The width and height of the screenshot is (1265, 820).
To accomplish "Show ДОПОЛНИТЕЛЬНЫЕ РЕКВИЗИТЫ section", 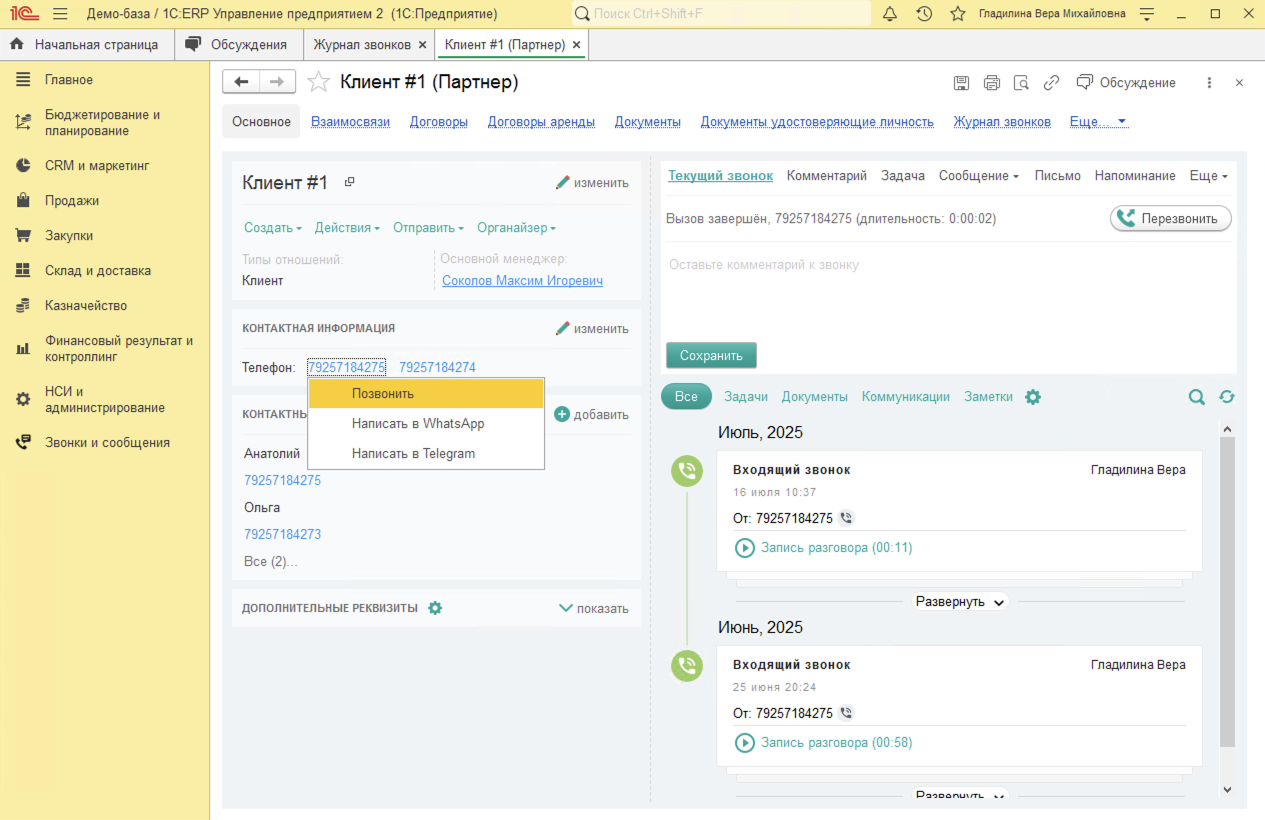I will tap(594, 608).
